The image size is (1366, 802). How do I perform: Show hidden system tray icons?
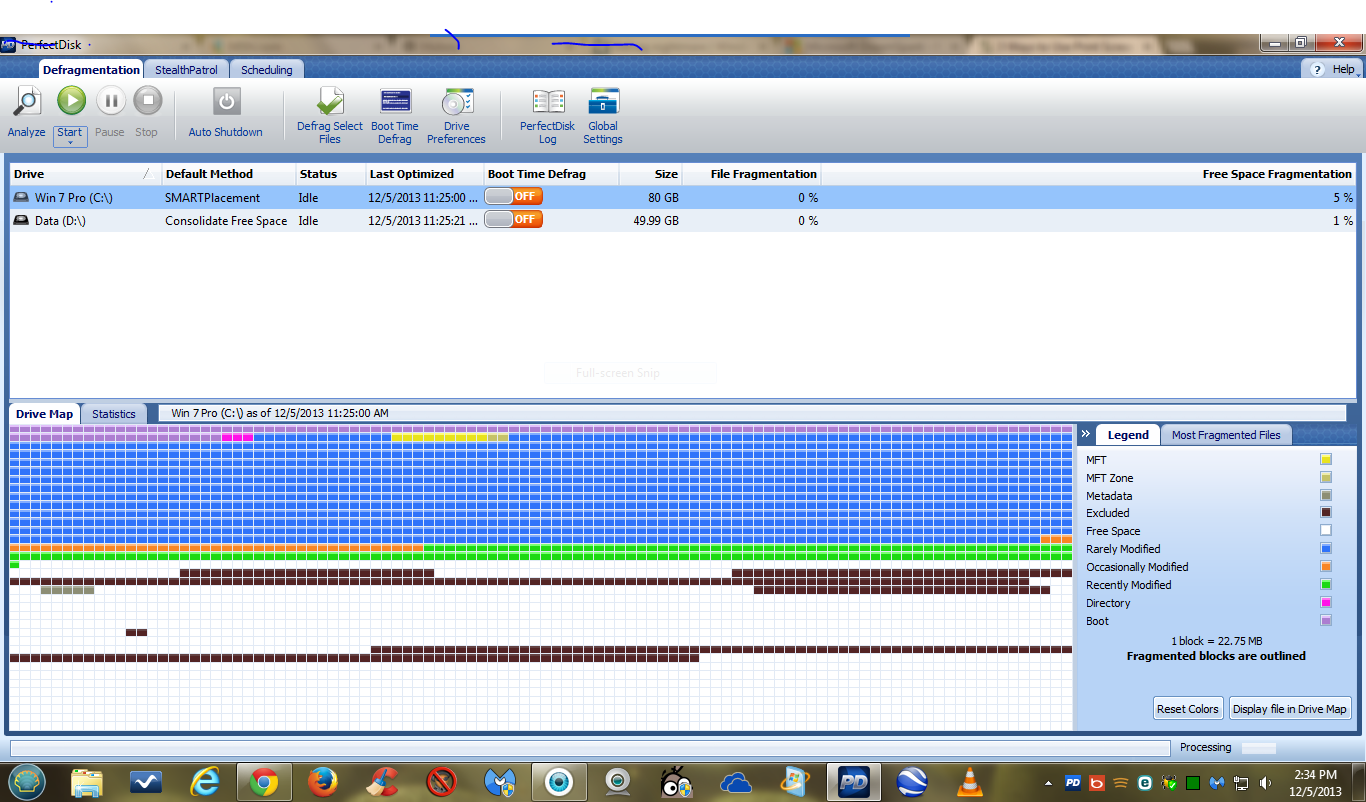pyautogui.click(x=1048, y=783)
